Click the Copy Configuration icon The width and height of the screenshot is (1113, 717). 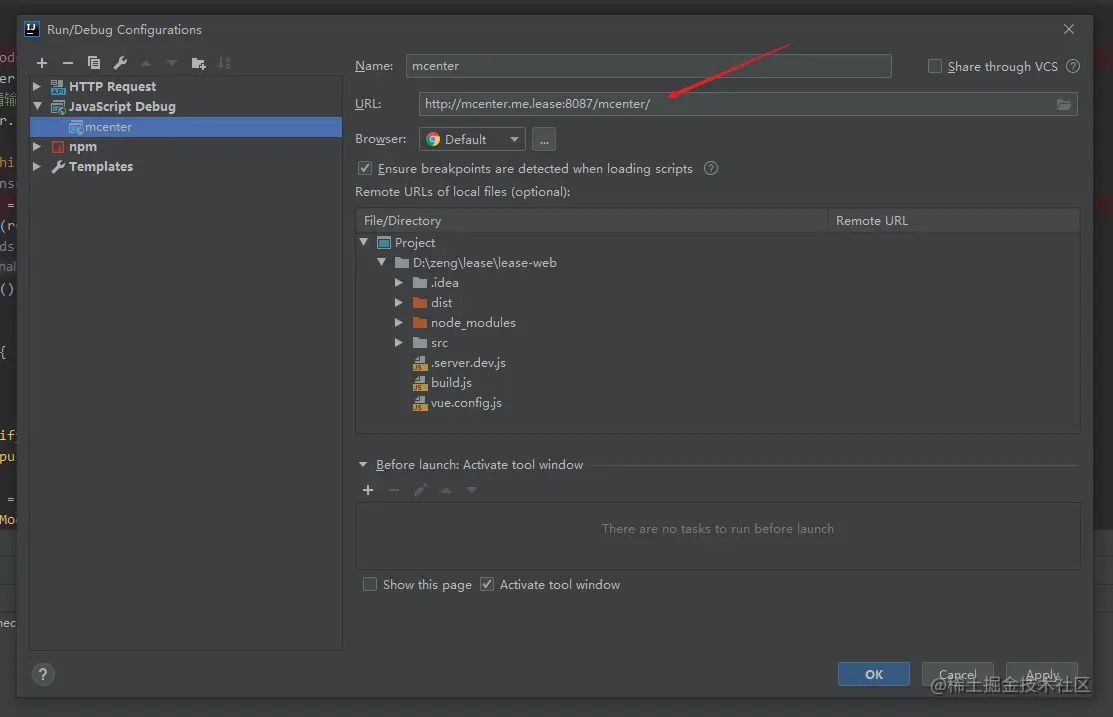(94, 63)
